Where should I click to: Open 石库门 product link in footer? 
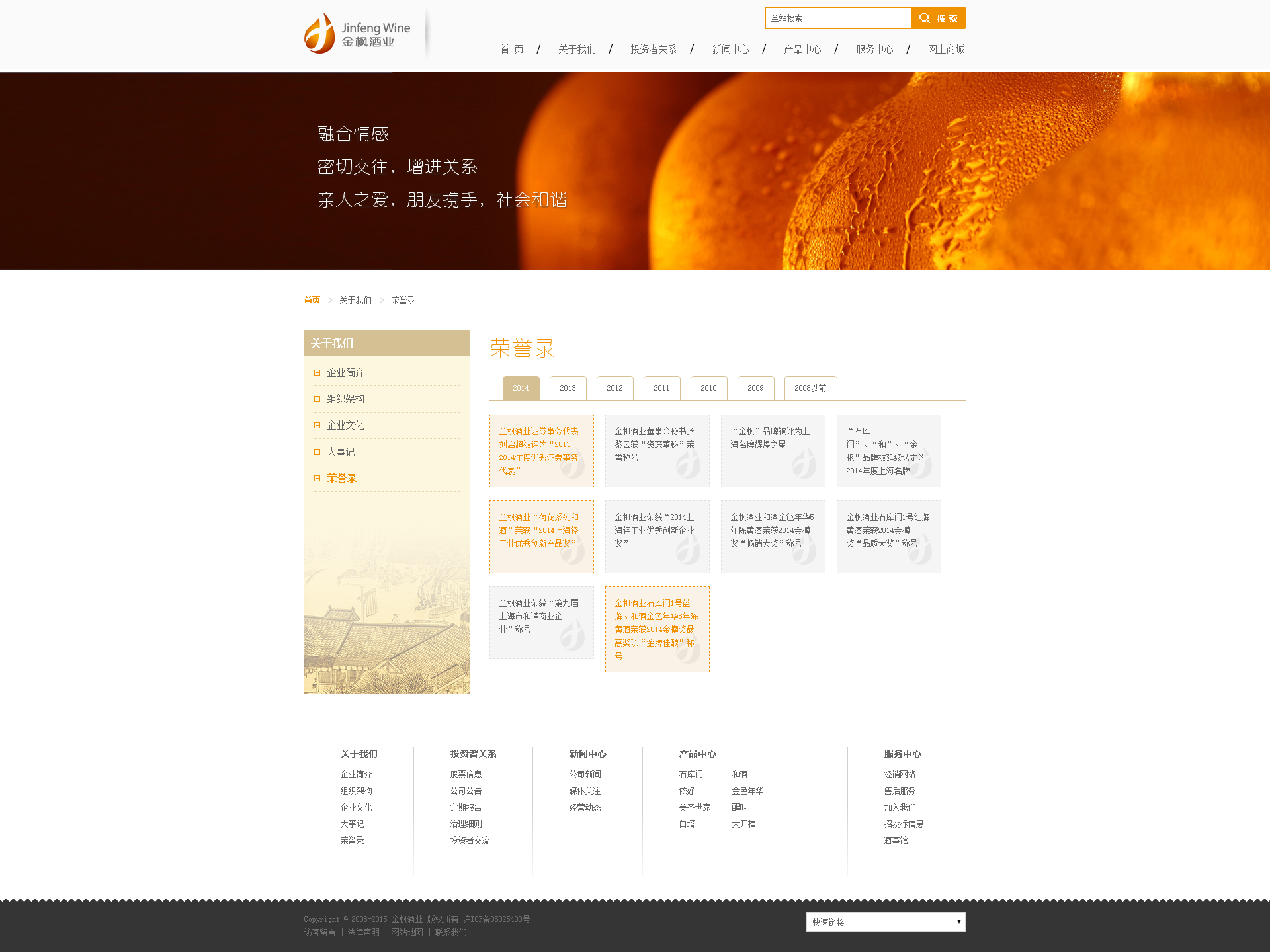tap(691, 774)
